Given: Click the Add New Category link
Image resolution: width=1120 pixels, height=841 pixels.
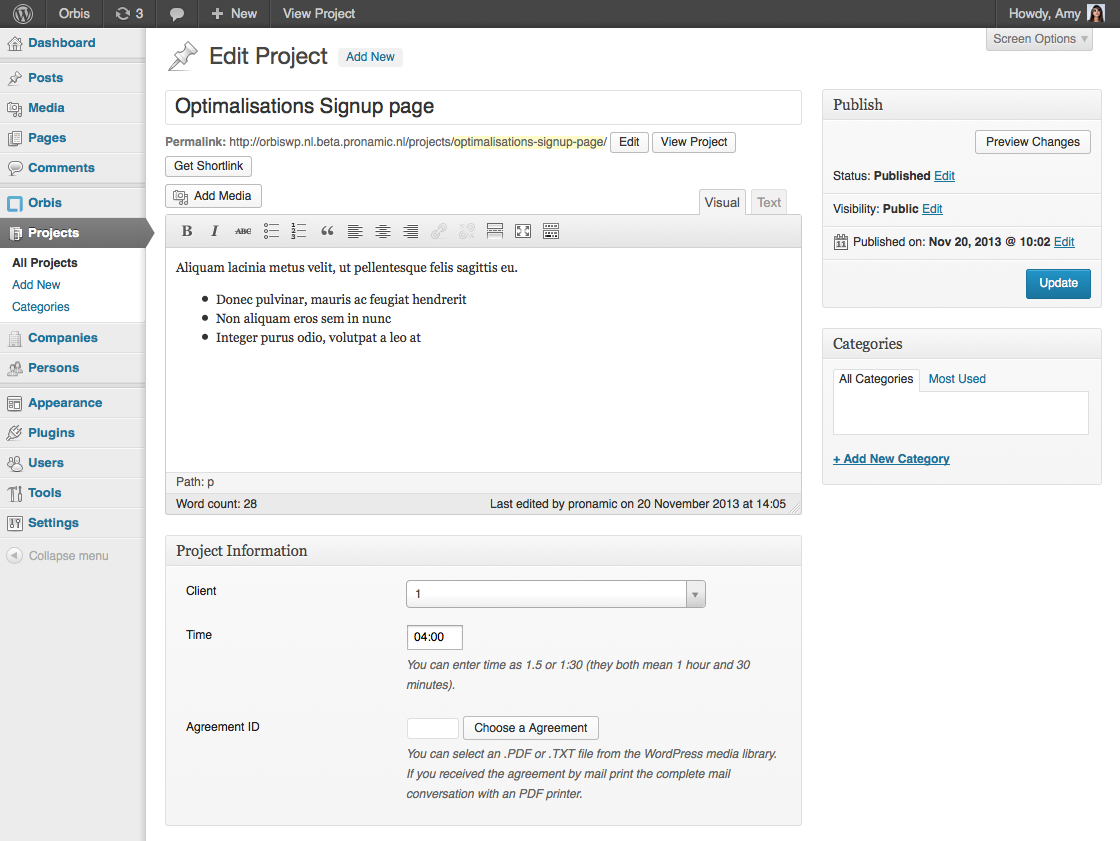Looking at the screenshot, I should pyautogui.click(x=891, y=459).
